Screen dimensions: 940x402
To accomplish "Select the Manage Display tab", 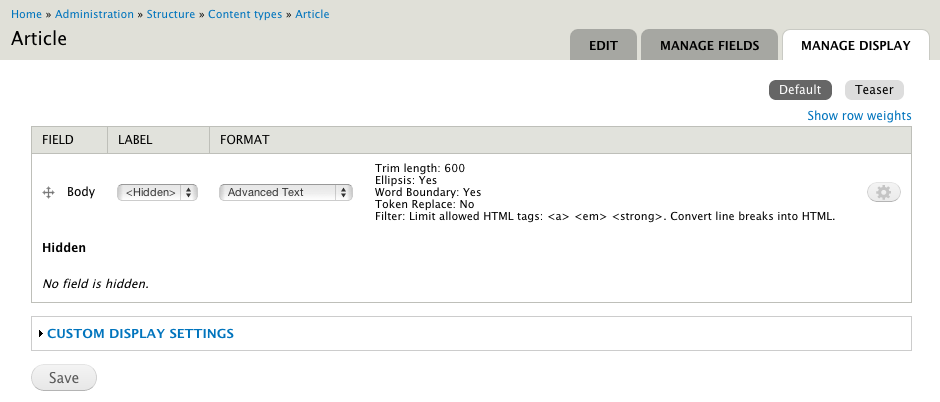I will [855, 45].
